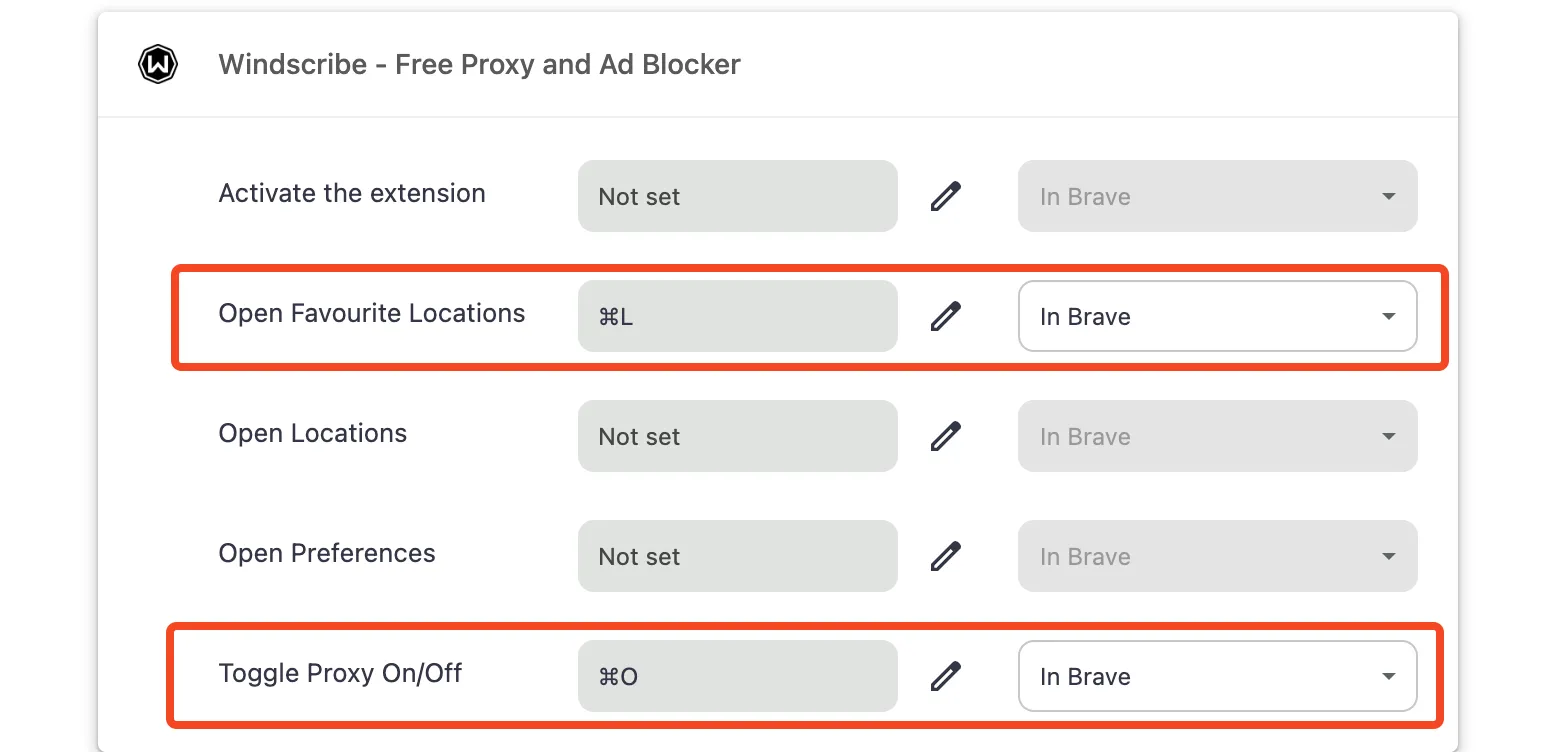Viewport: 1542px width, 752px height.
Task: Click the ⌘O shortcut field
Action: (737, 676)
